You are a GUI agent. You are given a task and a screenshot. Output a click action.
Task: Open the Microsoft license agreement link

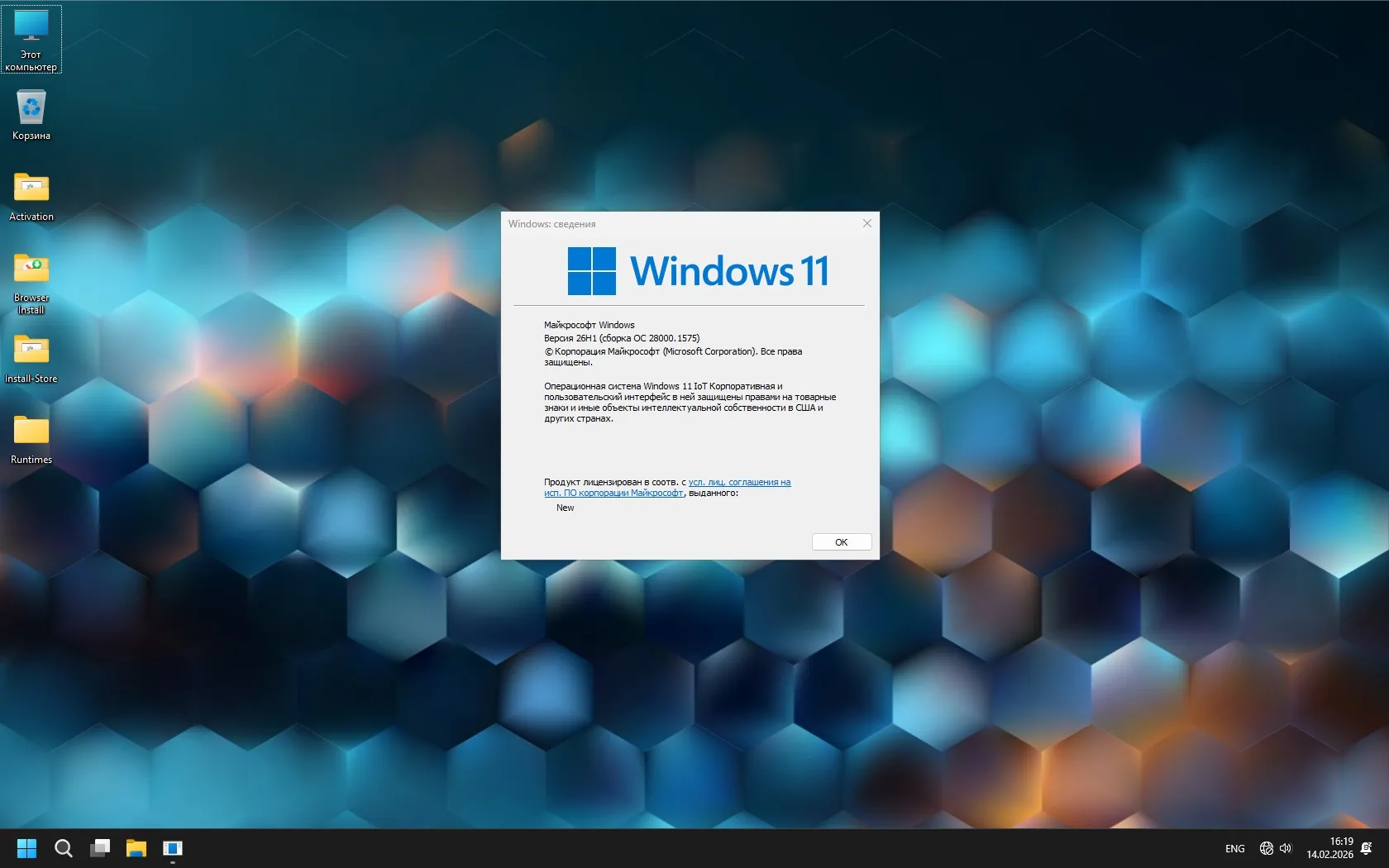coord(736,482)
